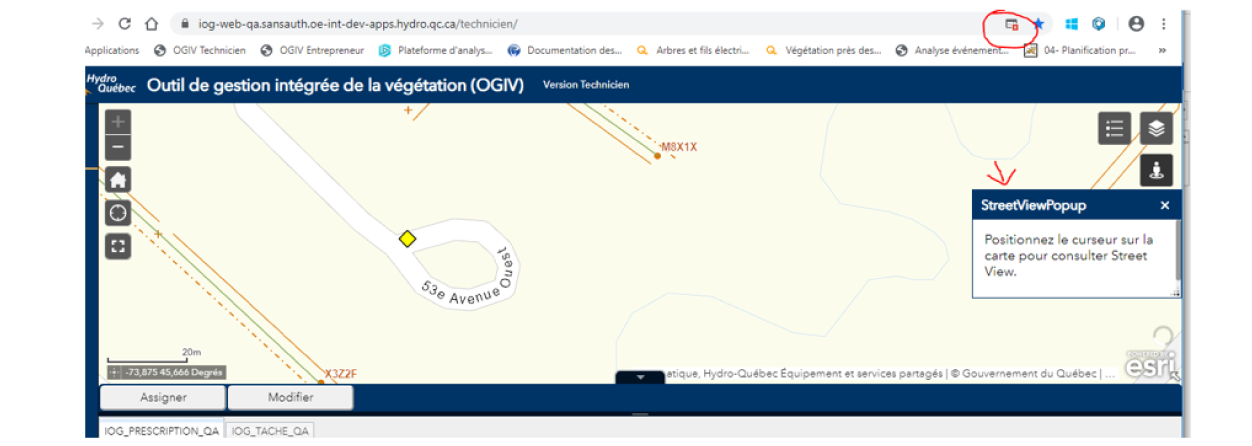
Task: Click the StreetViewPopup scrollbar
Action: tap(1177, 250)
